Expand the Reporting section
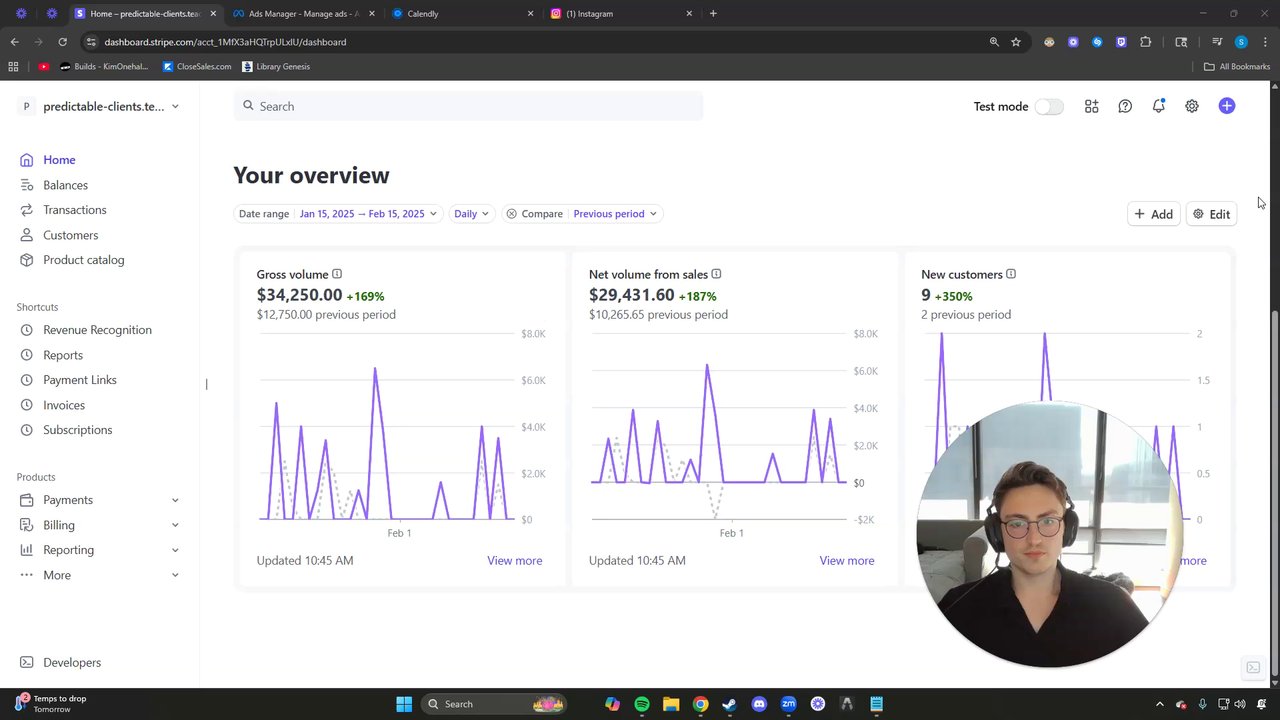1280x720 pixels. tap(98, 550)
